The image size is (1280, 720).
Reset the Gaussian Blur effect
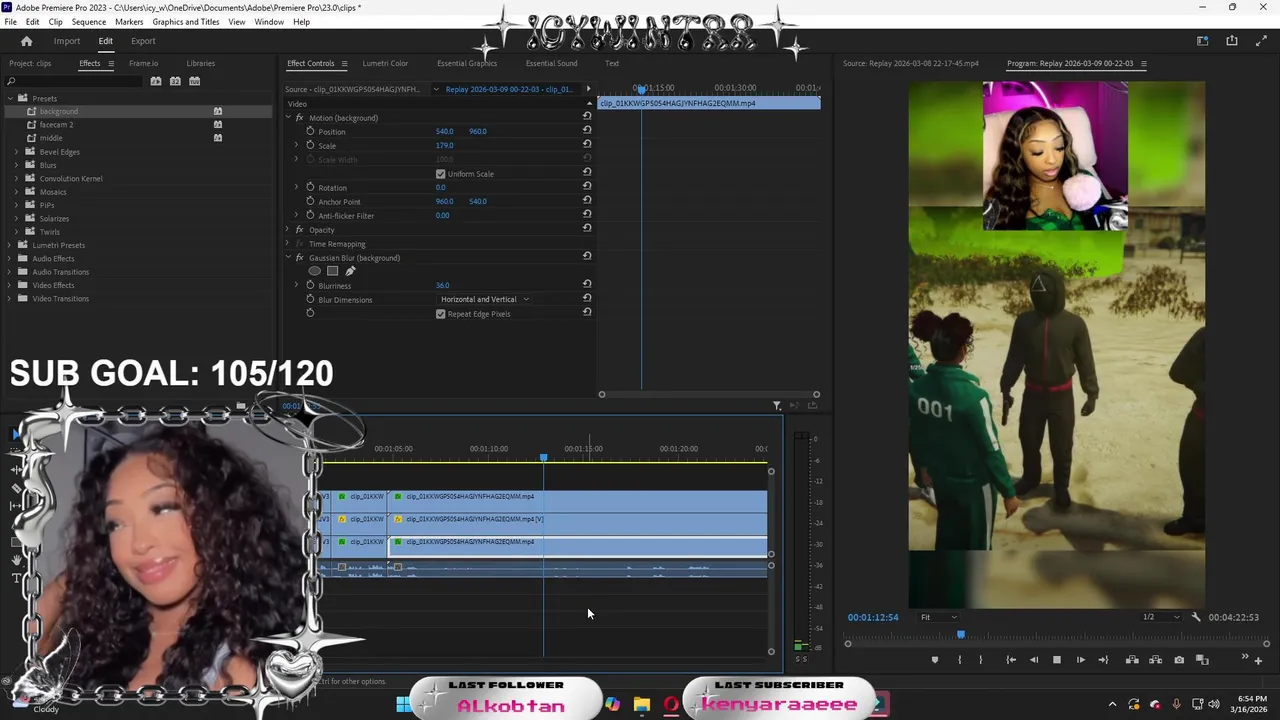point(587,257)
